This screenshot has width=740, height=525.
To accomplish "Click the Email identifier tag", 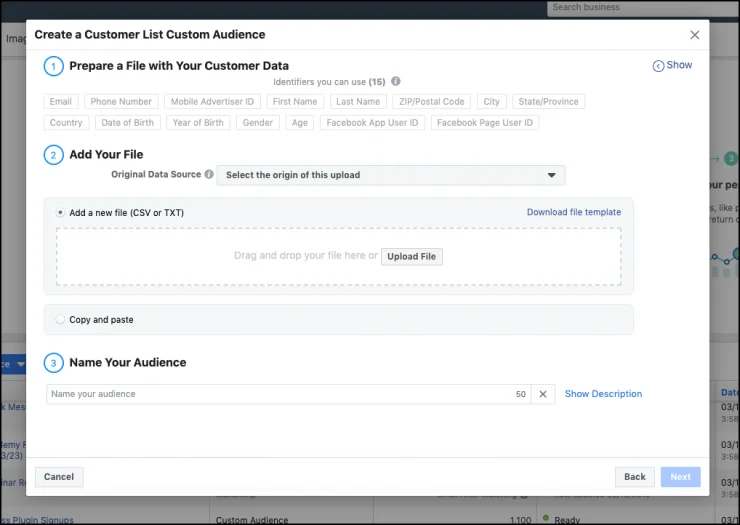I will click(x=61, y=102).
